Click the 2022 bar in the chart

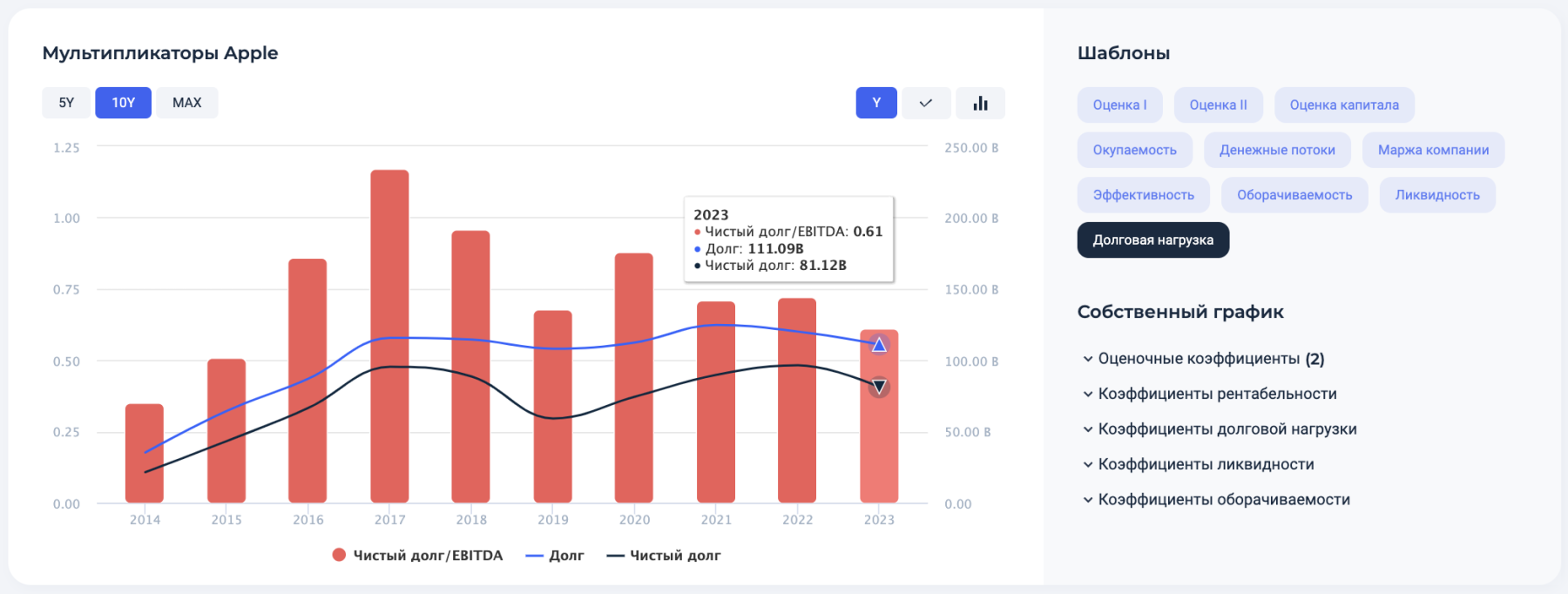tap(797, 401)
